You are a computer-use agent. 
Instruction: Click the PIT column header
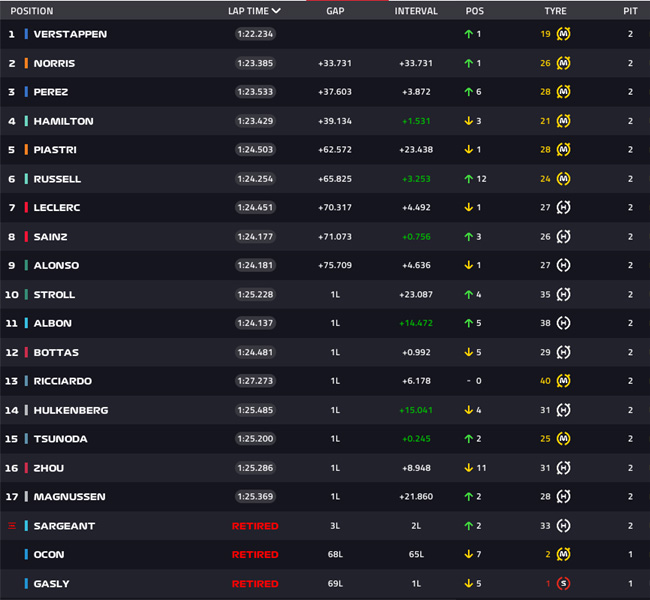point(630,11)
